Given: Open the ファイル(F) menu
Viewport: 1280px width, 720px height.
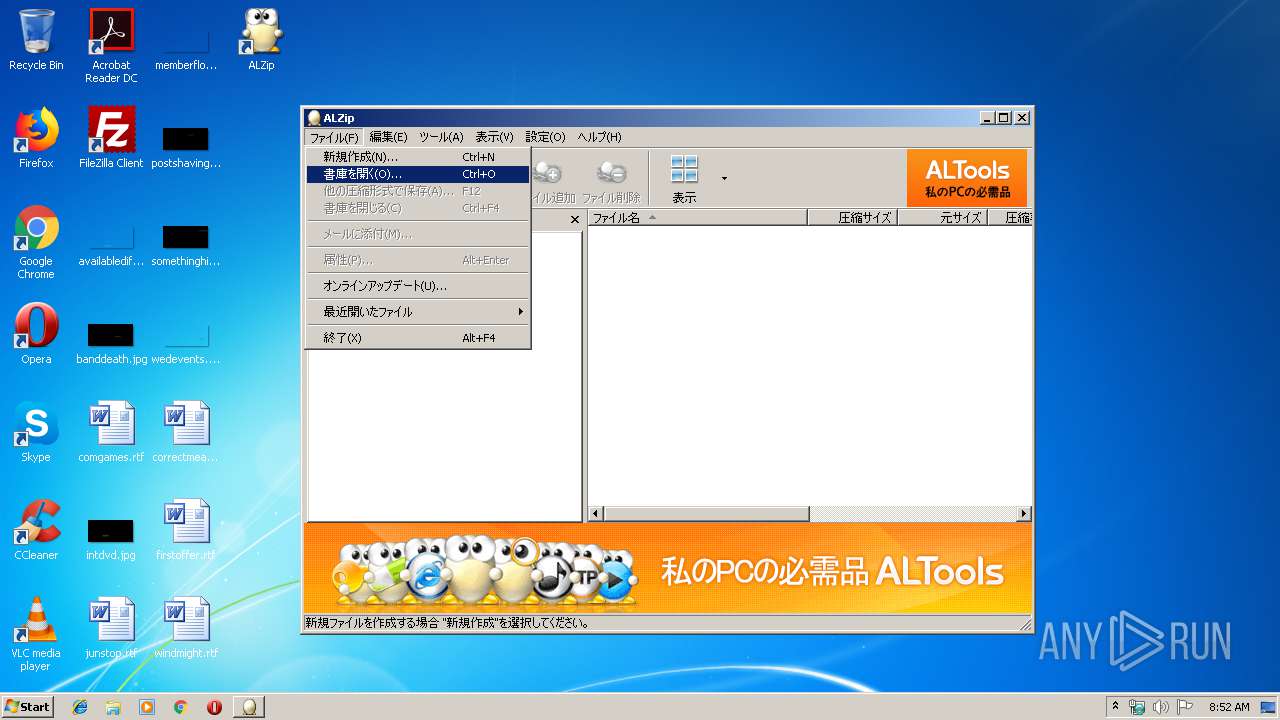Looking at the screenshot, I should click(334, 137).
